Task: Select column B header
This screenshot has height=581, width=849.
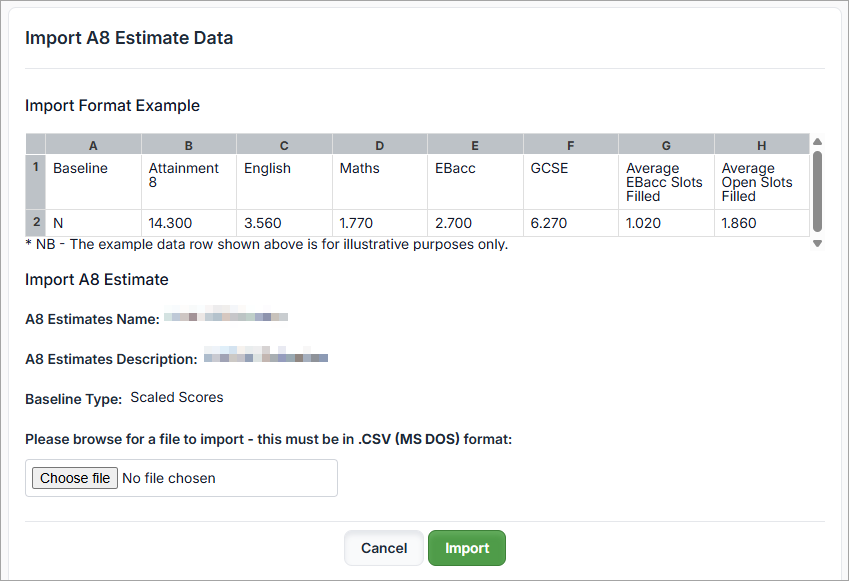Action: tap(189, 145)
